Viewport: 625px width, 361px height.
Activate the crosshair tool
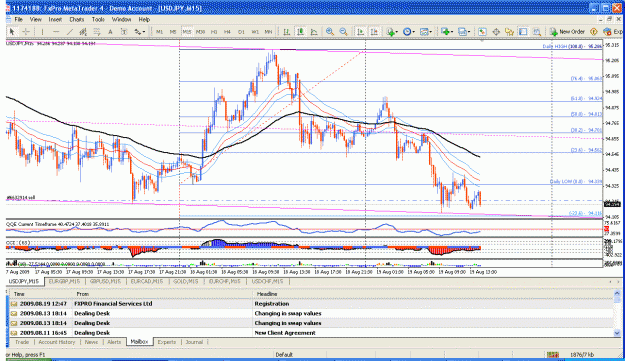click(26, 31)
